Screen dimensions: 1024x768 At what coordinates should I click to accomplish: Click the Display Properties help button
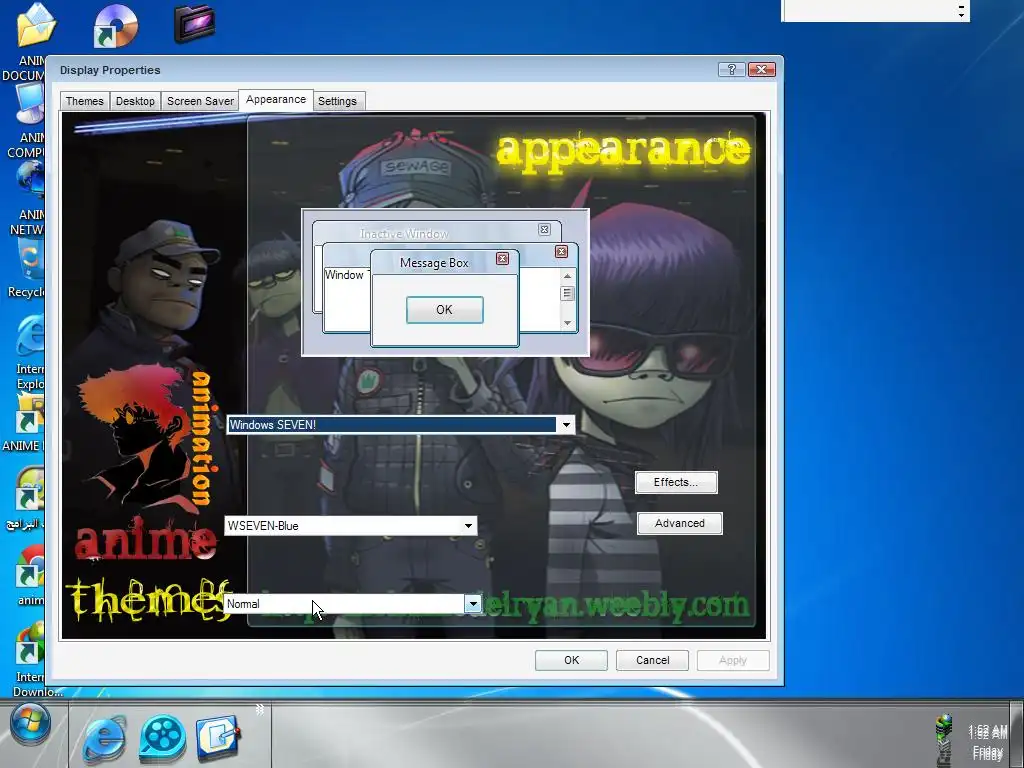(x=731, y=69)
